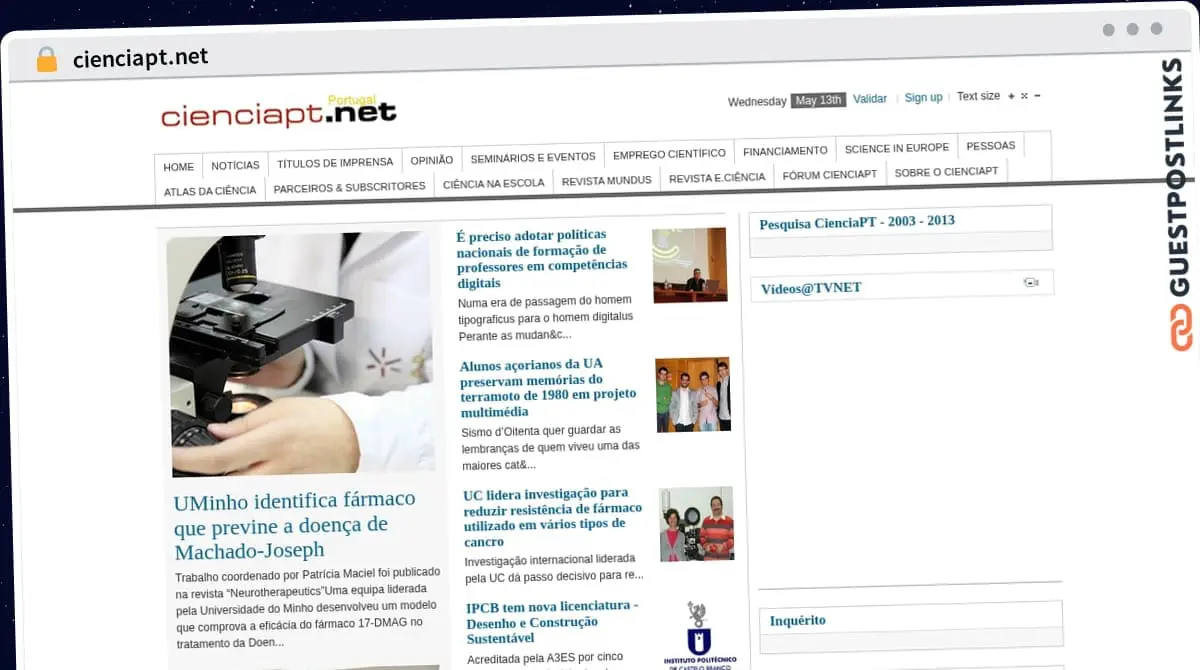Click the video icon in the Videos@TVNET box
This screenshot has width=1200, height=670.
1031,283
